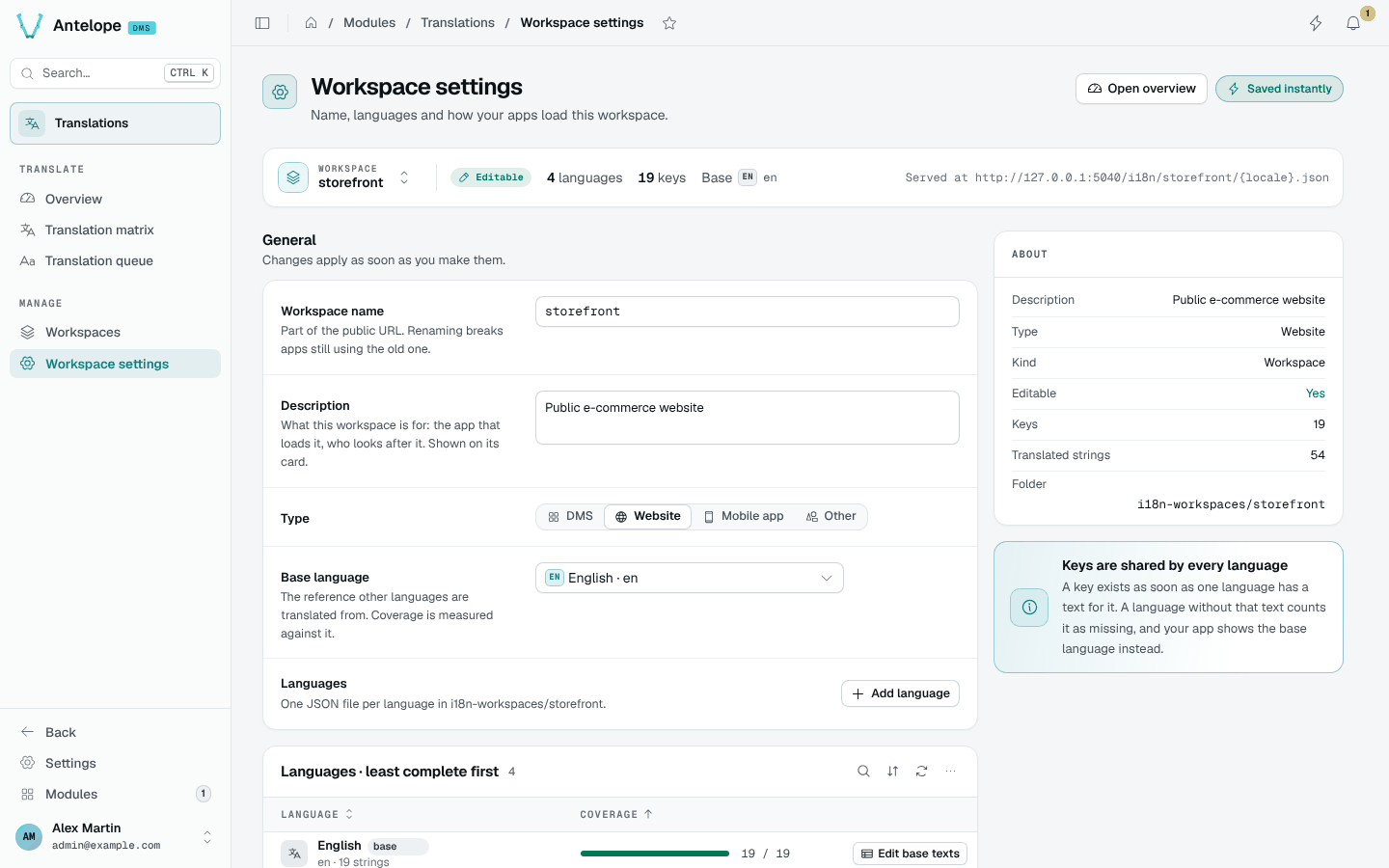Click '19 keys' summary text
This screenshot has height=868, width=1389.
coord(662,177)
